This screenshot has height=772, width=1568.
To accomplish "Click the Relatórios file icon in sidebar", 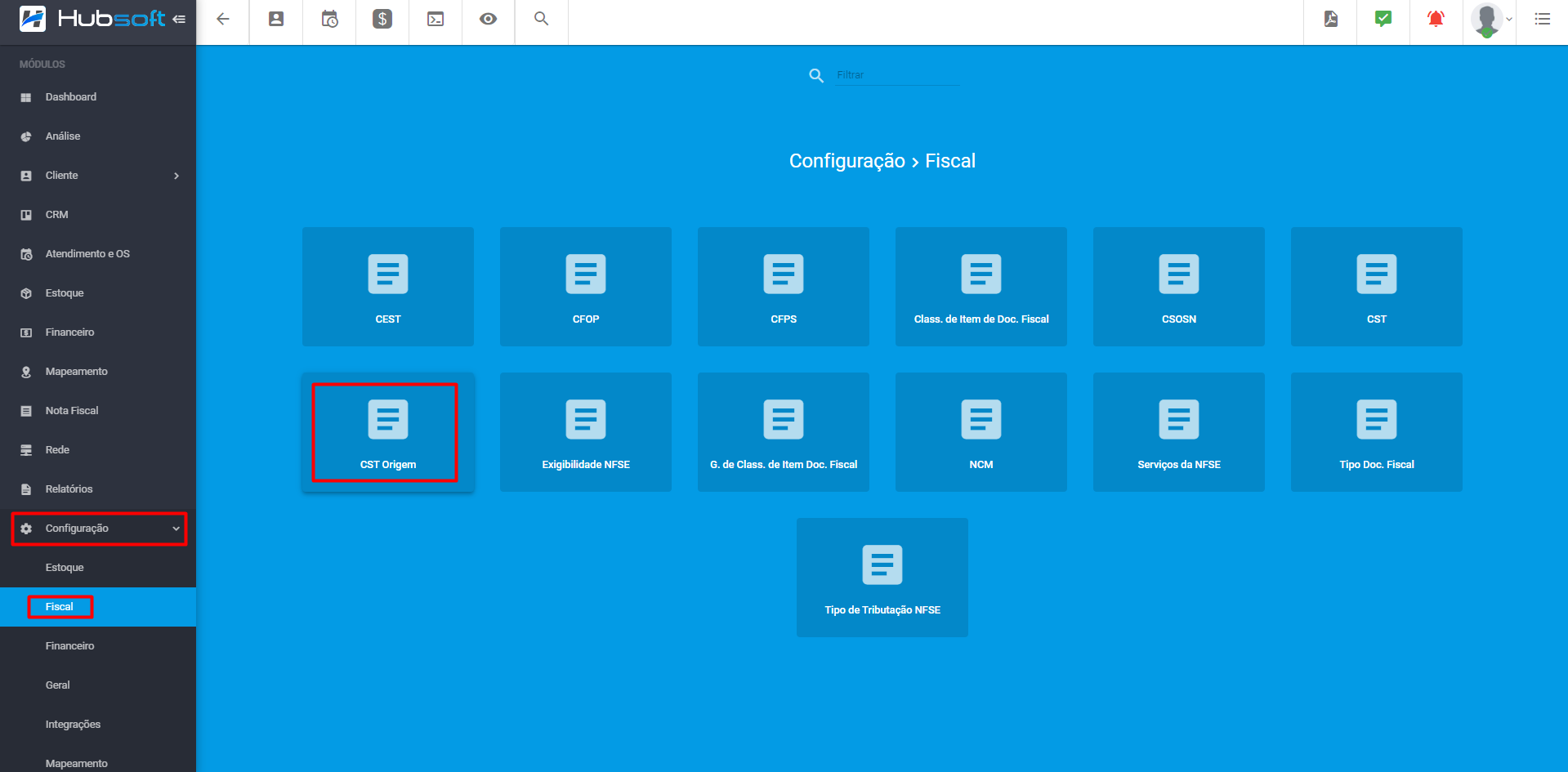I will pos(26,489).
